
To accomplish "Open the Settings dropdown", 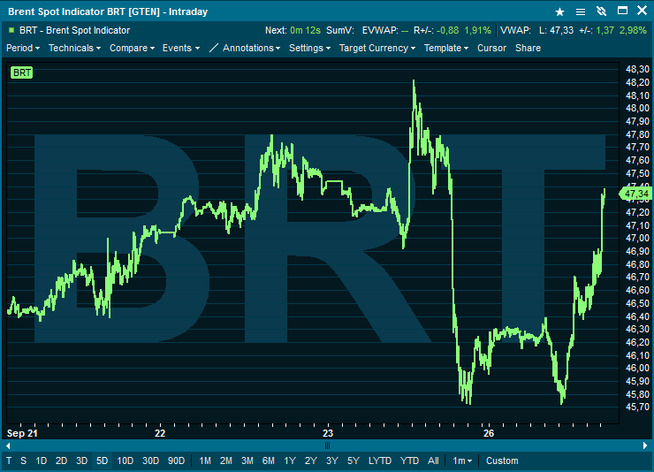I will (310, 48).
